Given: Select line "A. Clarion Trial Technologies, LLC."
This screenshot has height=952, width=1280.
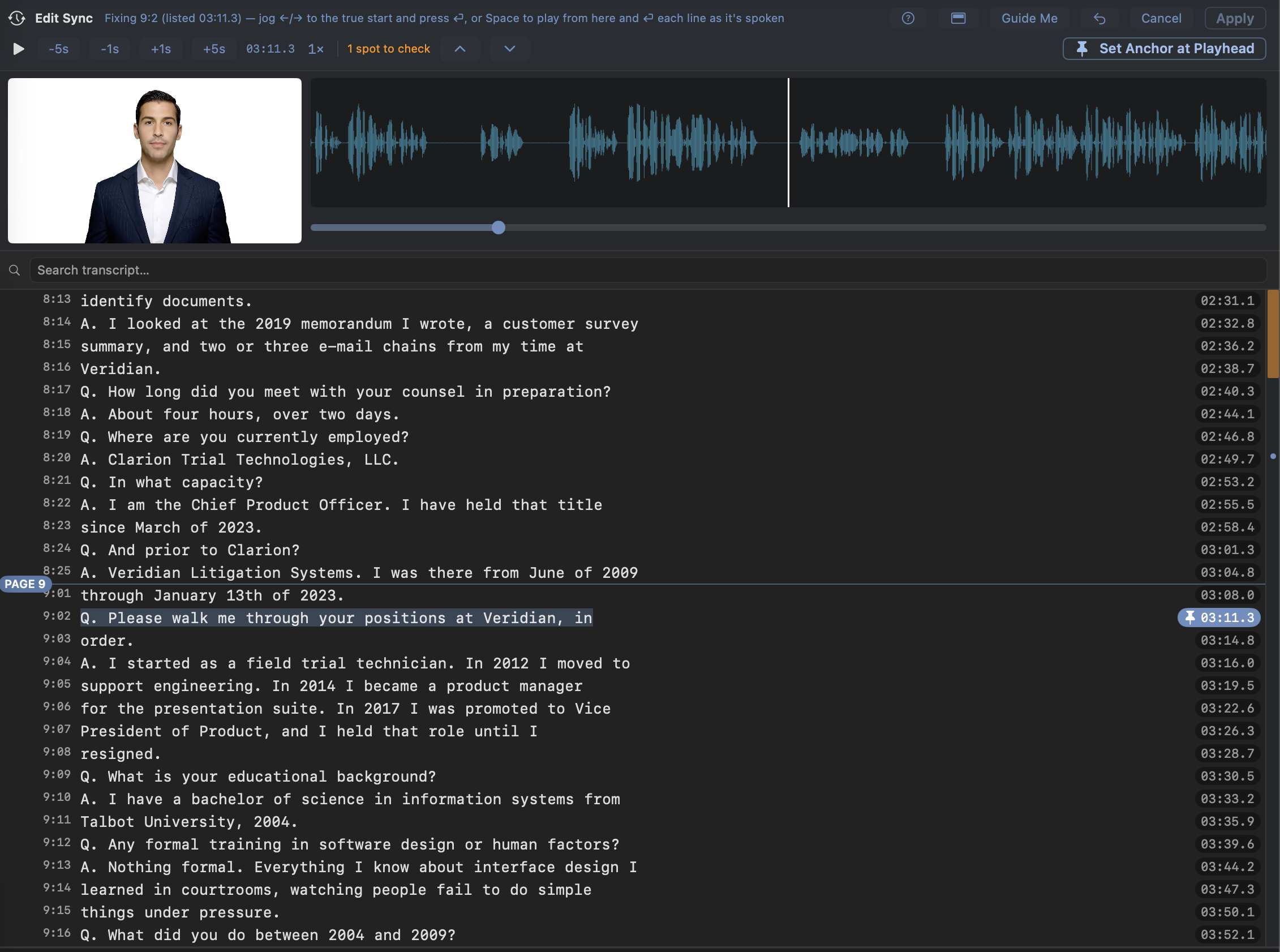Looking at the screenshot, I should pyautogui.click(x=239, y=460).
